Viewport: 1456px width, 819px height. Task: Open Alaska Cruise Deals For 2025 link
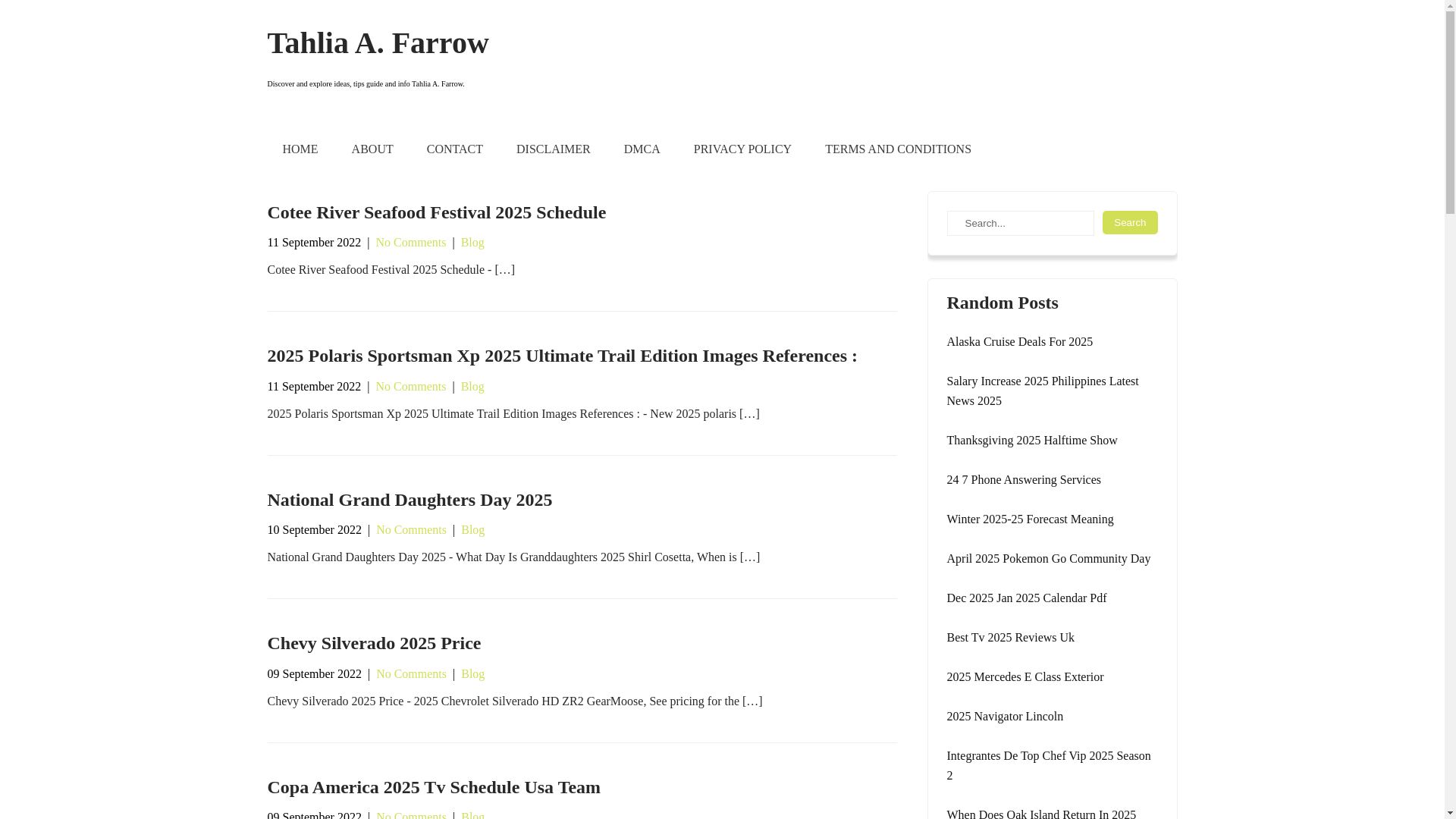tap(1019, 342)
